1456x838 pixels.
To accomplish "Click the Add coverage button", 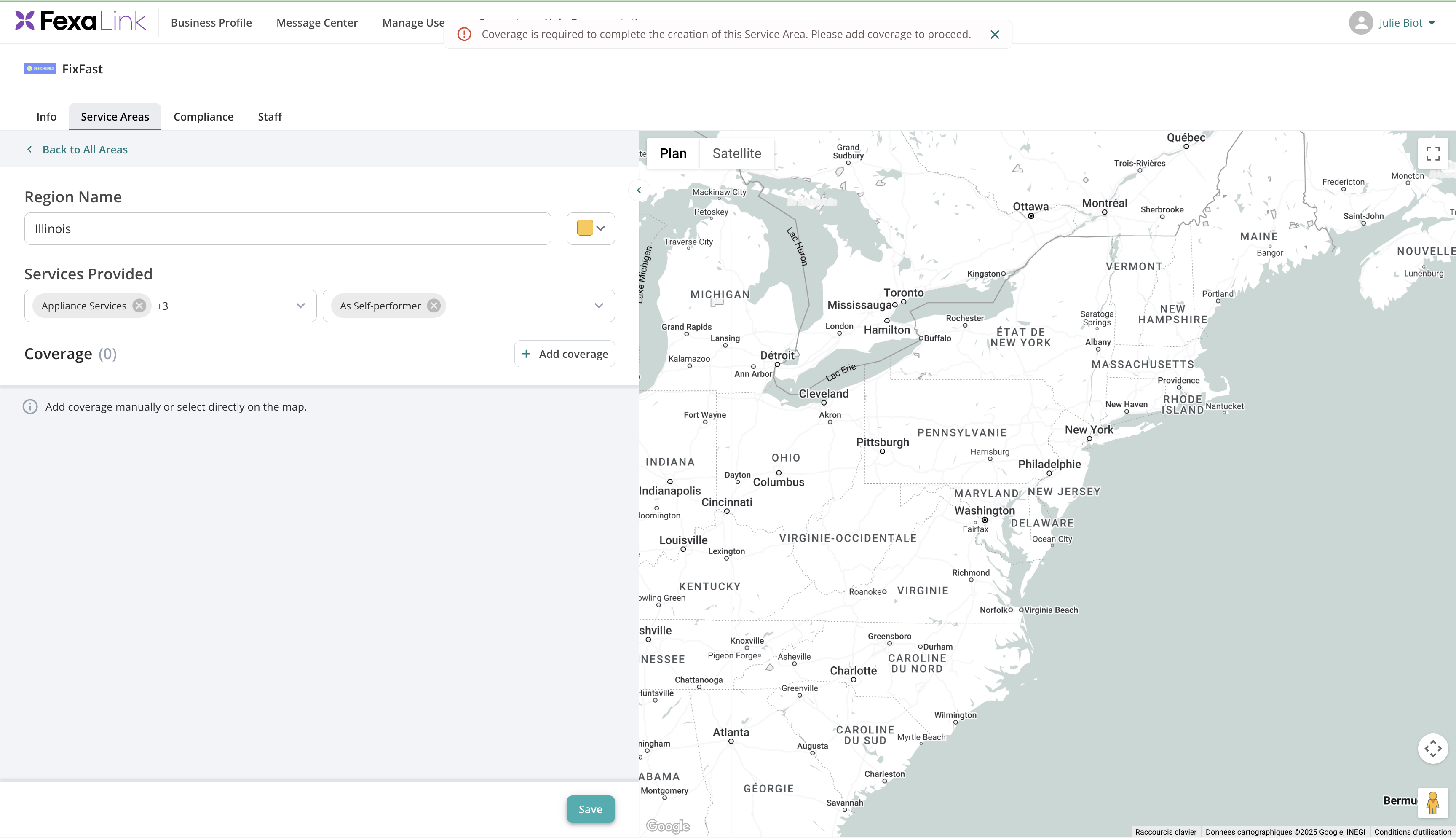I will click(565, 354).
